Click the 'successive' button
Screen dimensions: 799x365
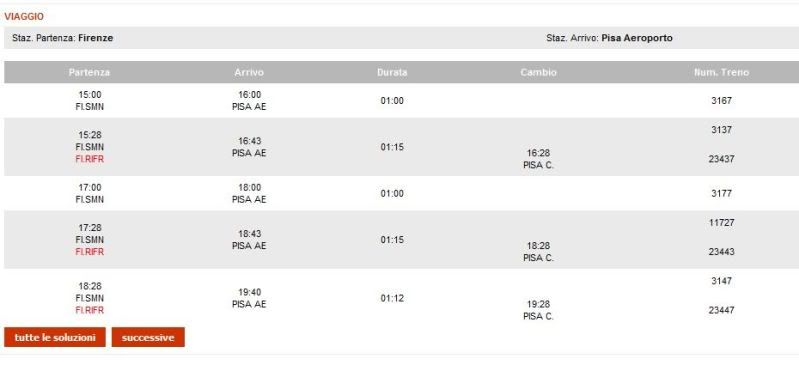click(x=148, y=337)
